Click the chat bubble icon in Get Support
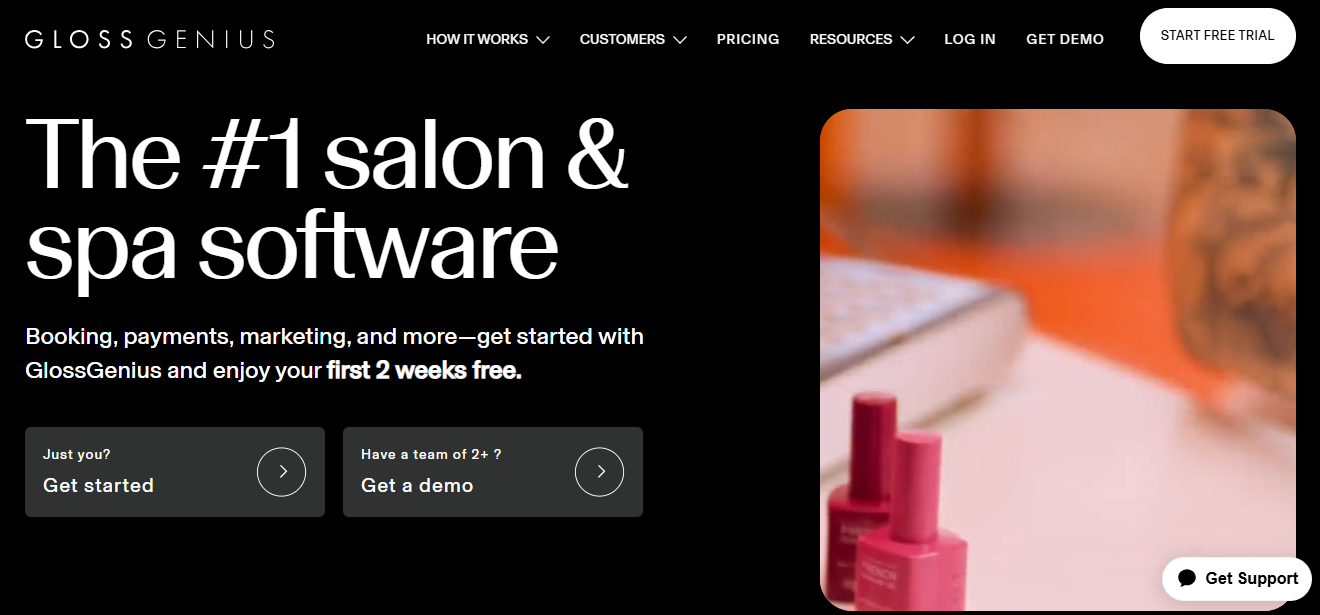The width and height of the screenshot is (1320, 615). pos(1187,578)
